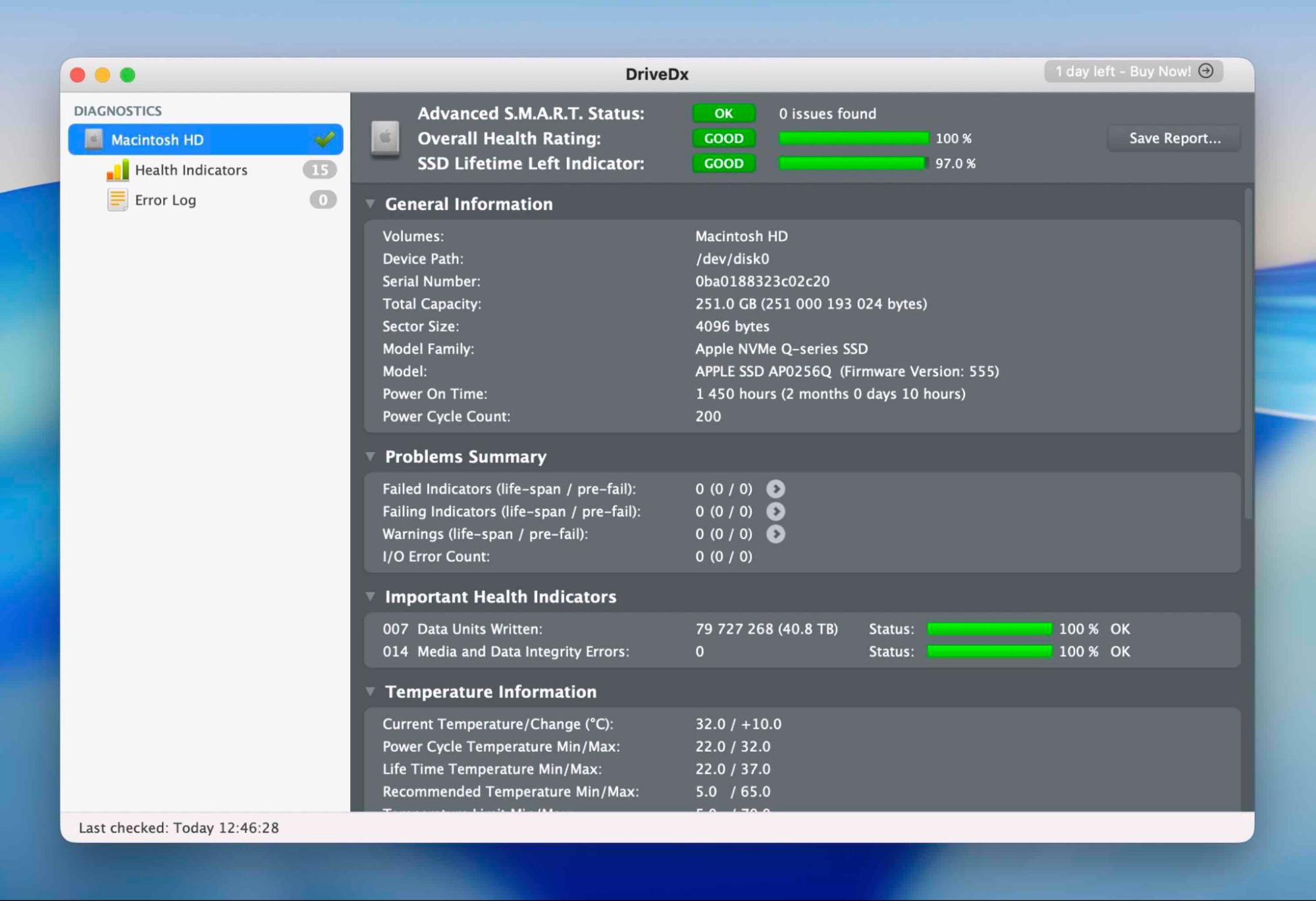This screenshot has height=901, width=1316.
Task: Click the Save Report button
Action: pyautogui.click(x=1174, y=138)
